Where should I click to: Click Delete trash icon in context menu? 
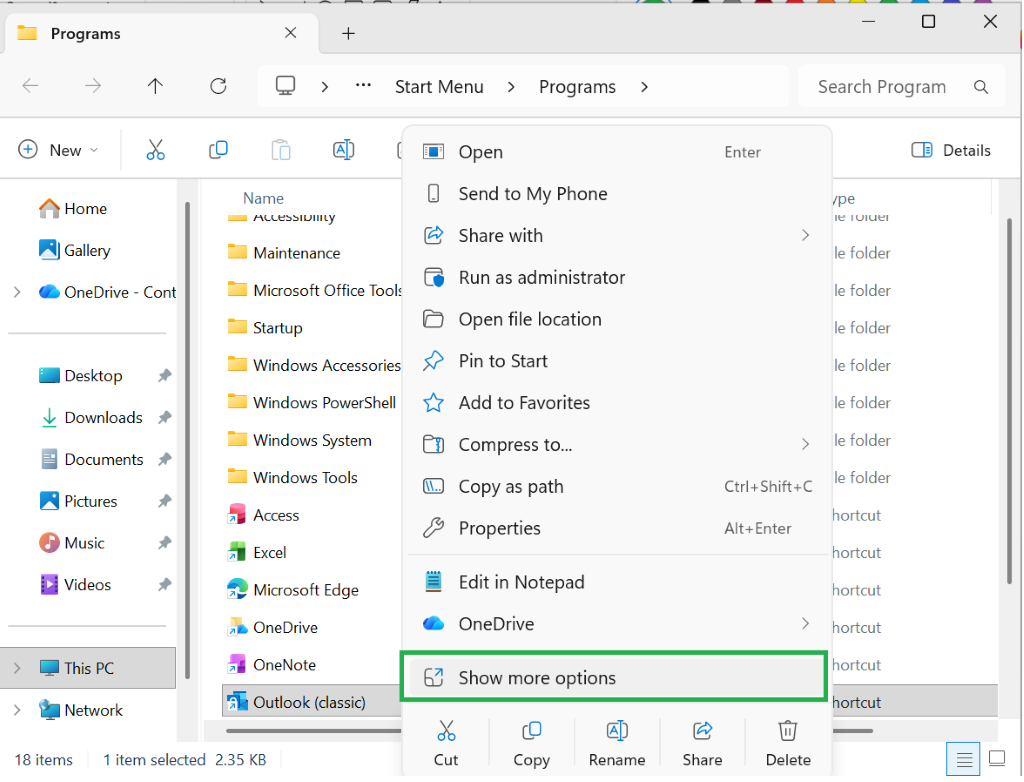point(788,743)
